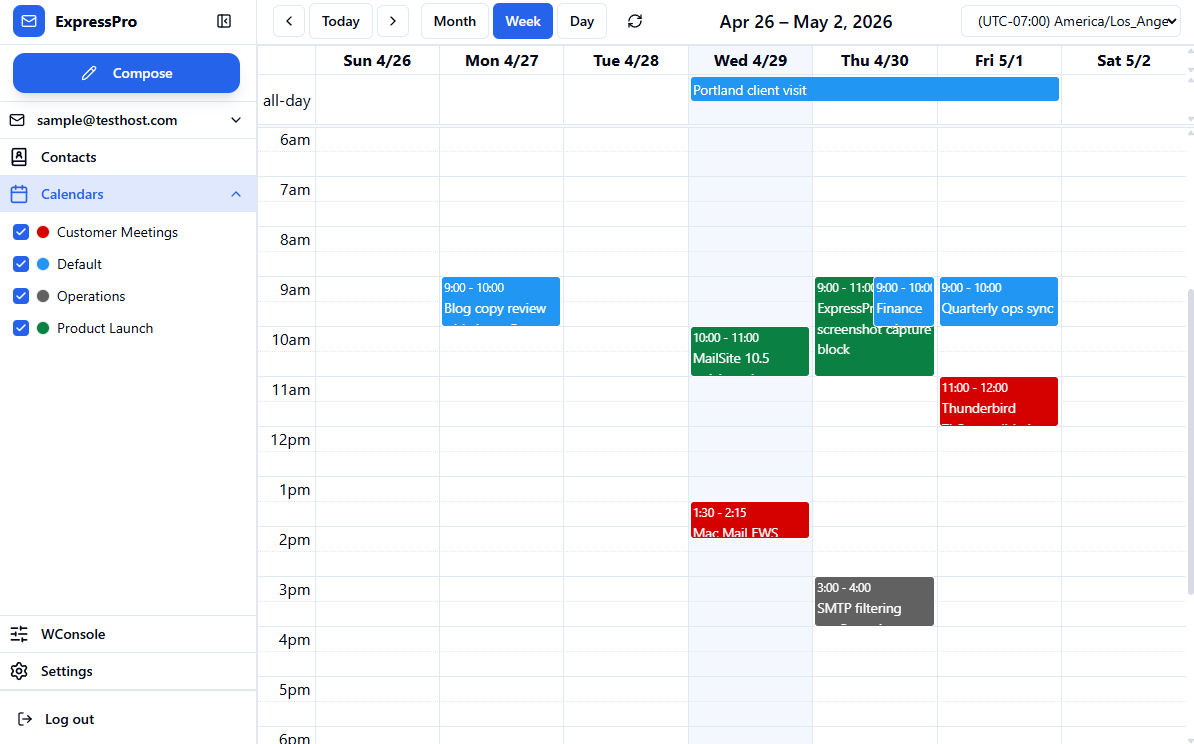Image resolution: width=1194 pixels, height=744 pixels.
Task: Click the Apr 26 – May 2, 2026 title
Action: pos(806,21)
